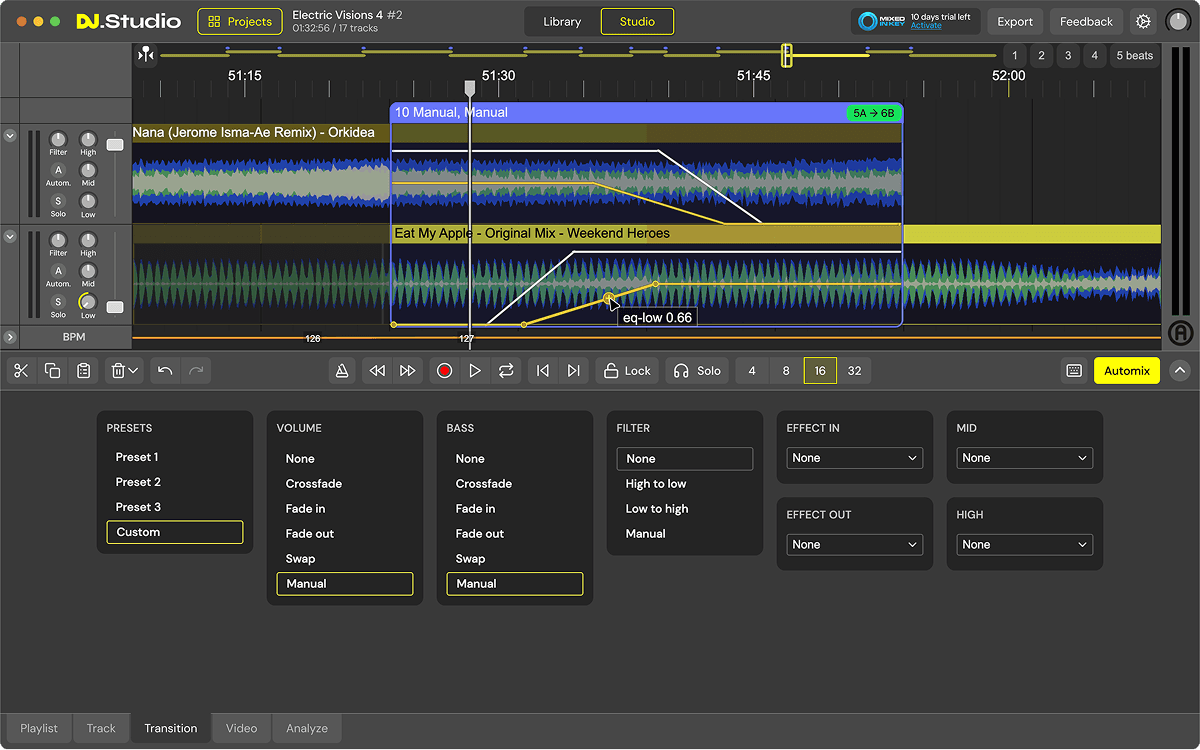The height and width of the screenshot is (750, 1200).
Task: Click the scissors cut icon
Action: pyautogui.click(x=22, y=371)
